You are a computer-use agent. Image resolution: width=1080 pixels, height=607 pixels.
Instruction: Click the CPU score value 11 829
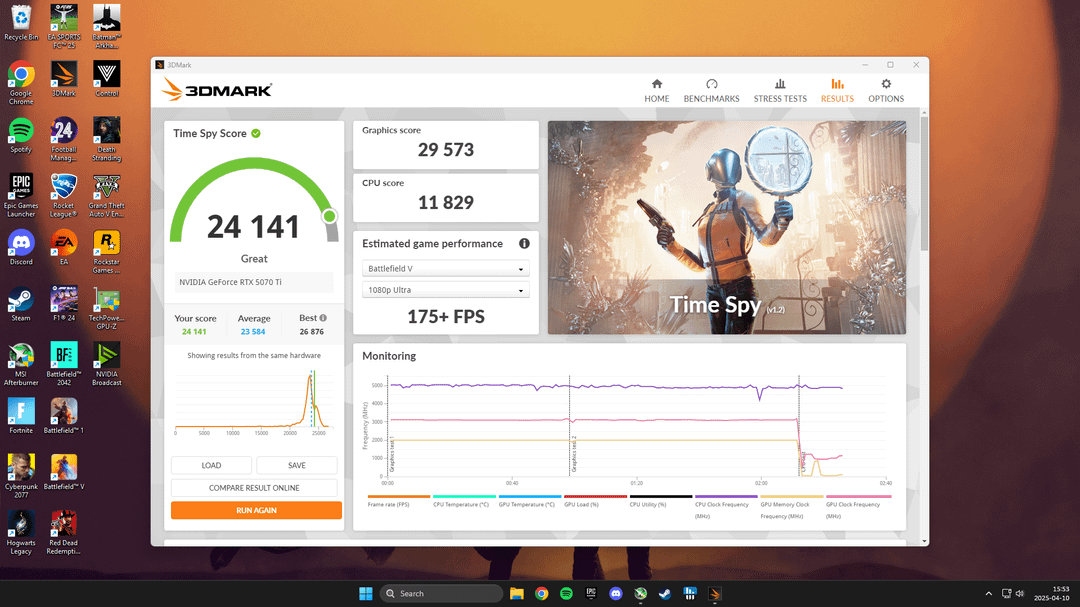click(x=446, y=203)
